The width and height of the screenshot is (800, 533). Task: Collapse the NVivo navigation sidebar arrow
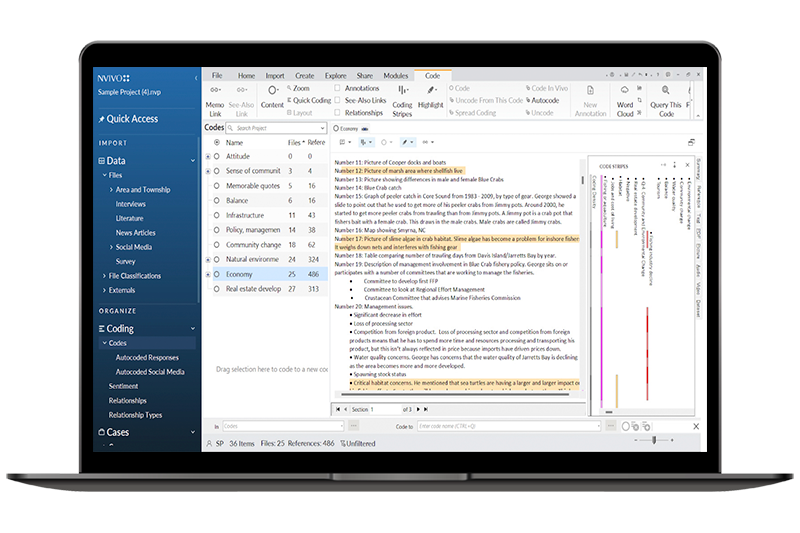196,78
